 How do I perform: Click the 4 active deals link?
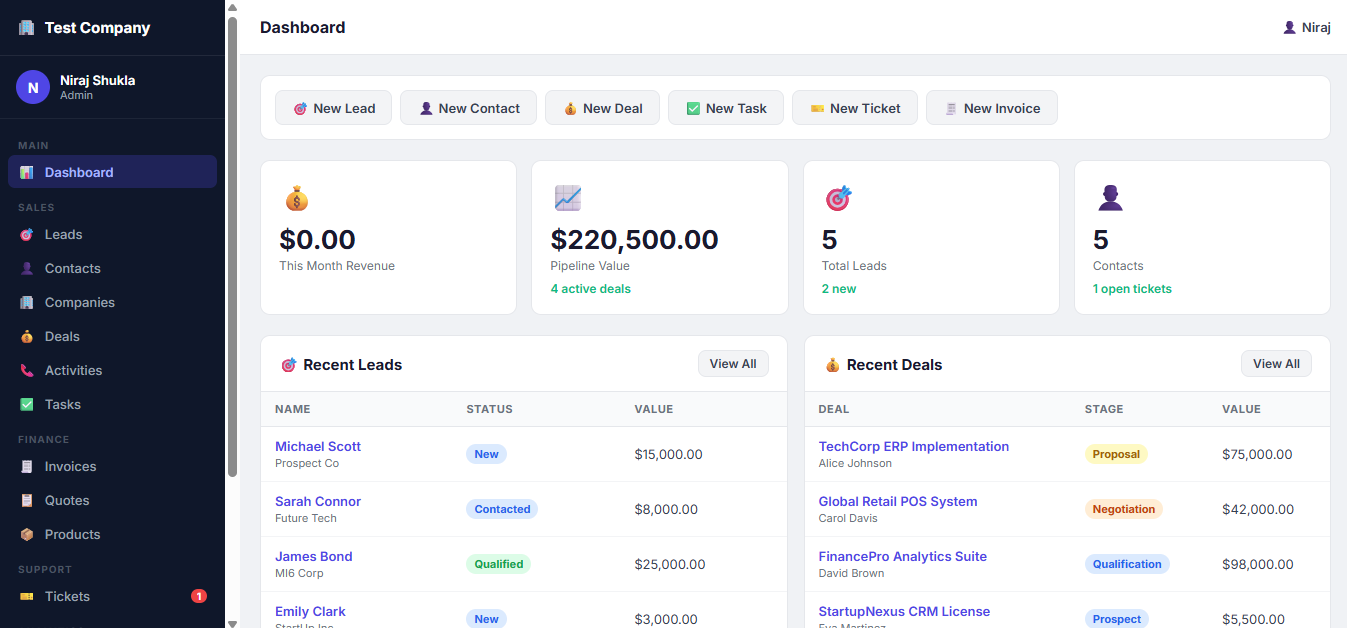590,289
